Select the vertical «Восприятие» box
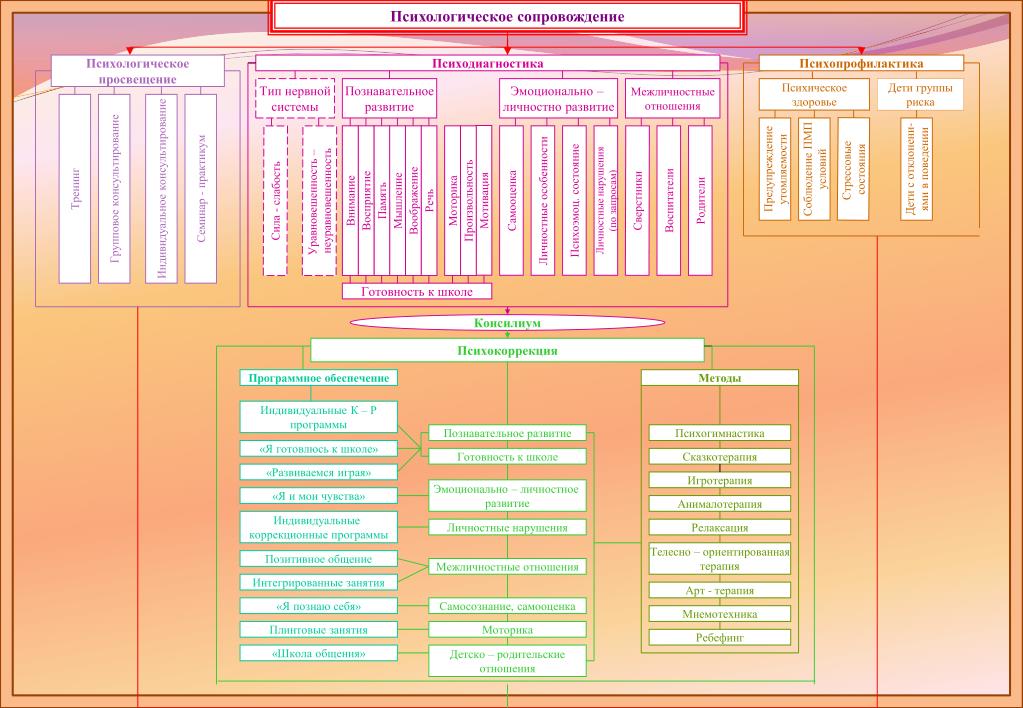The image size is (1023, 708). [x=366, y=200]
